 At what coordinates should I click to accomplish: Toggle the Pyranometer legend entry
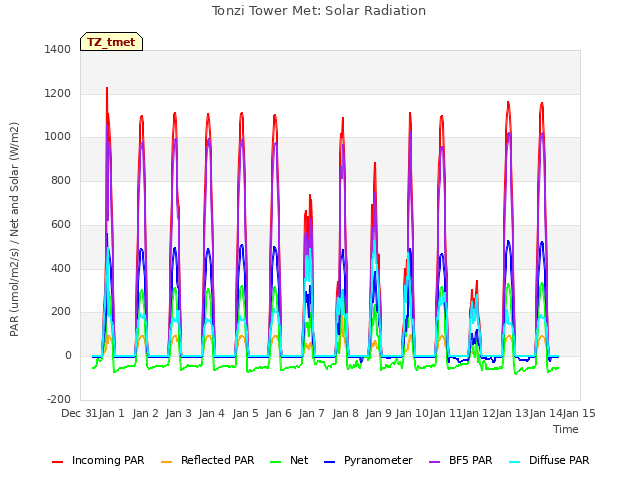369,460
